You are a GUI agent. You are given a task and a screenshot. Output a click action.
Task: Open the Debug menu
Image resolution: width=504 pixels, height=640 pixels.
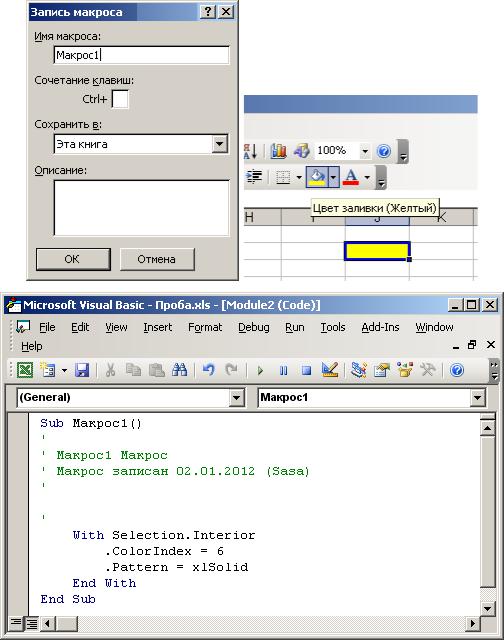tap(254, 327)
